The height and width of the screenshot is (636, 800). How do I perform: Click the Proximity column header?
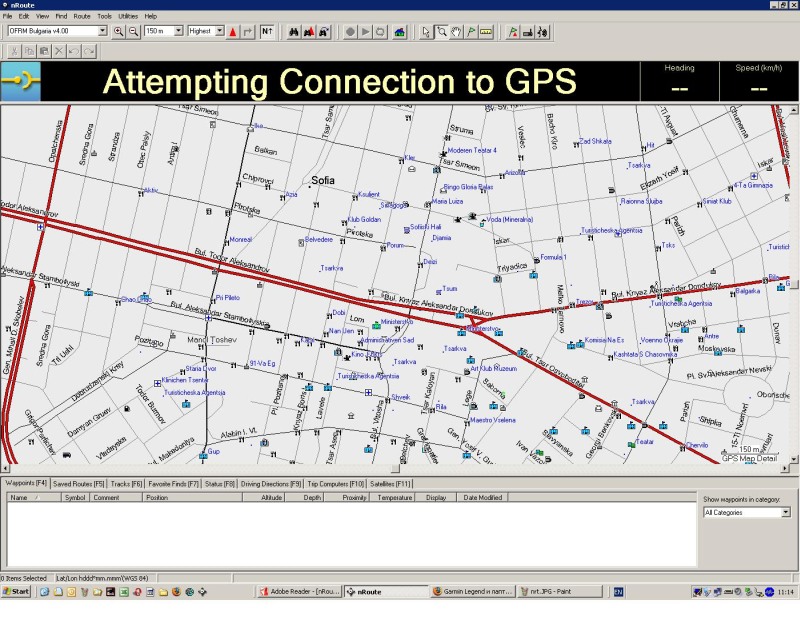pos(345,497)
